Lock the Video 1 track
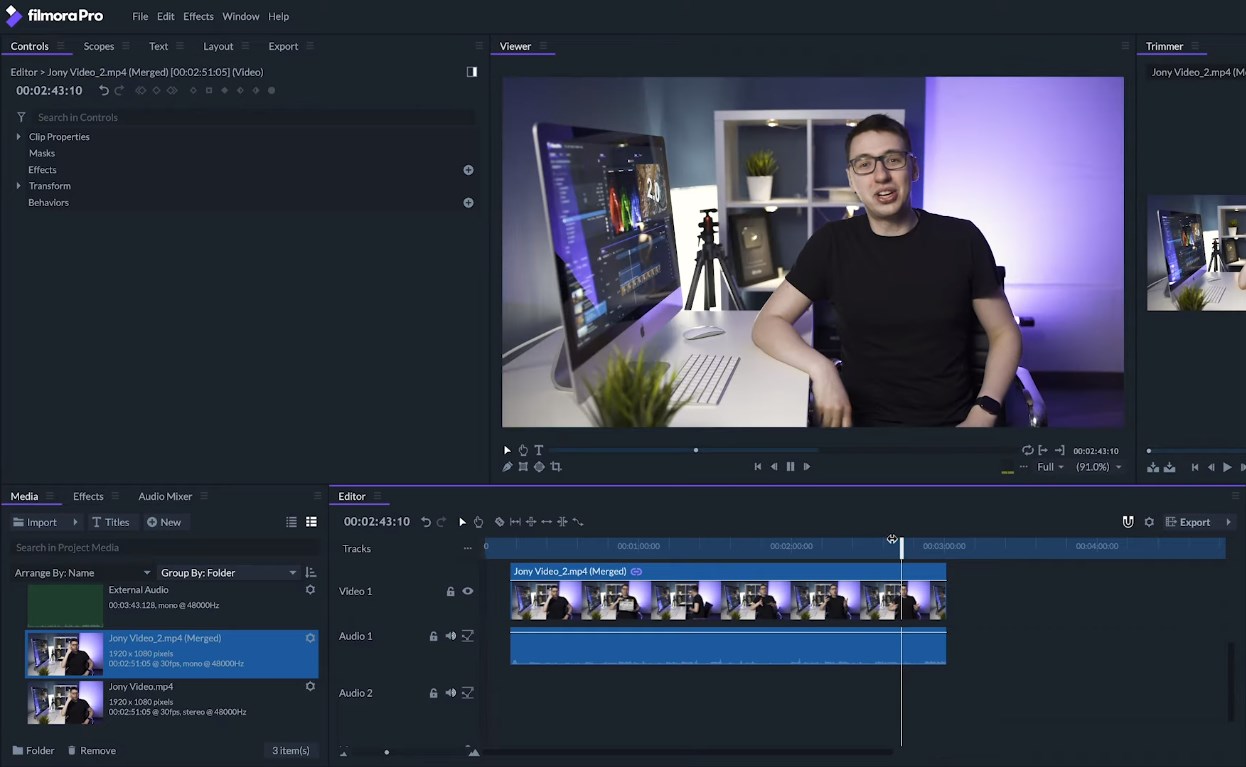The height and width of the screenshot is (767, 1246). tap(450, 591)
